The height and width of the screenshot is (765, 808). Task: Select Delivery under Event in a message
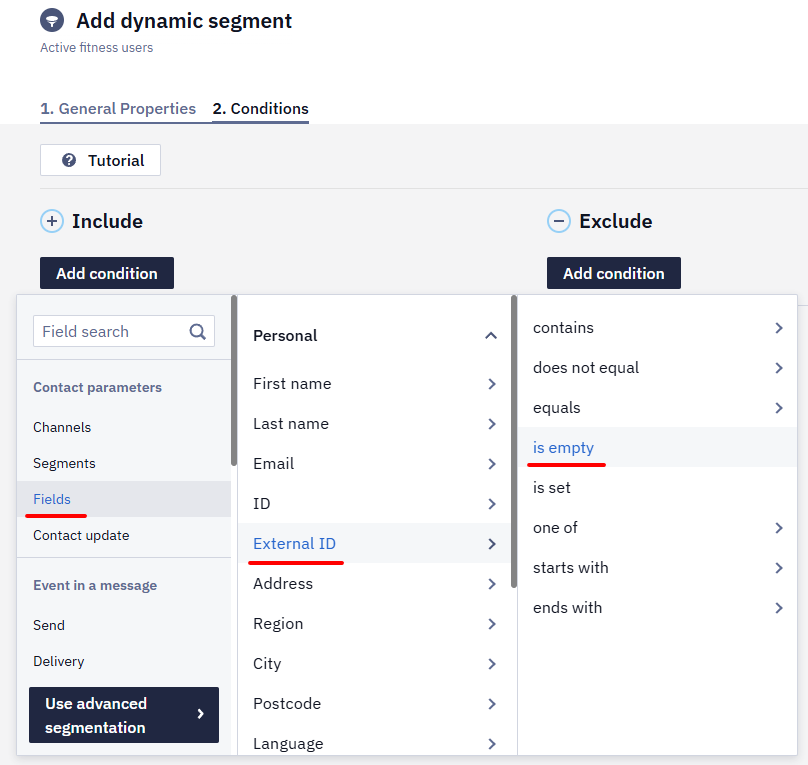coord(124,661)
